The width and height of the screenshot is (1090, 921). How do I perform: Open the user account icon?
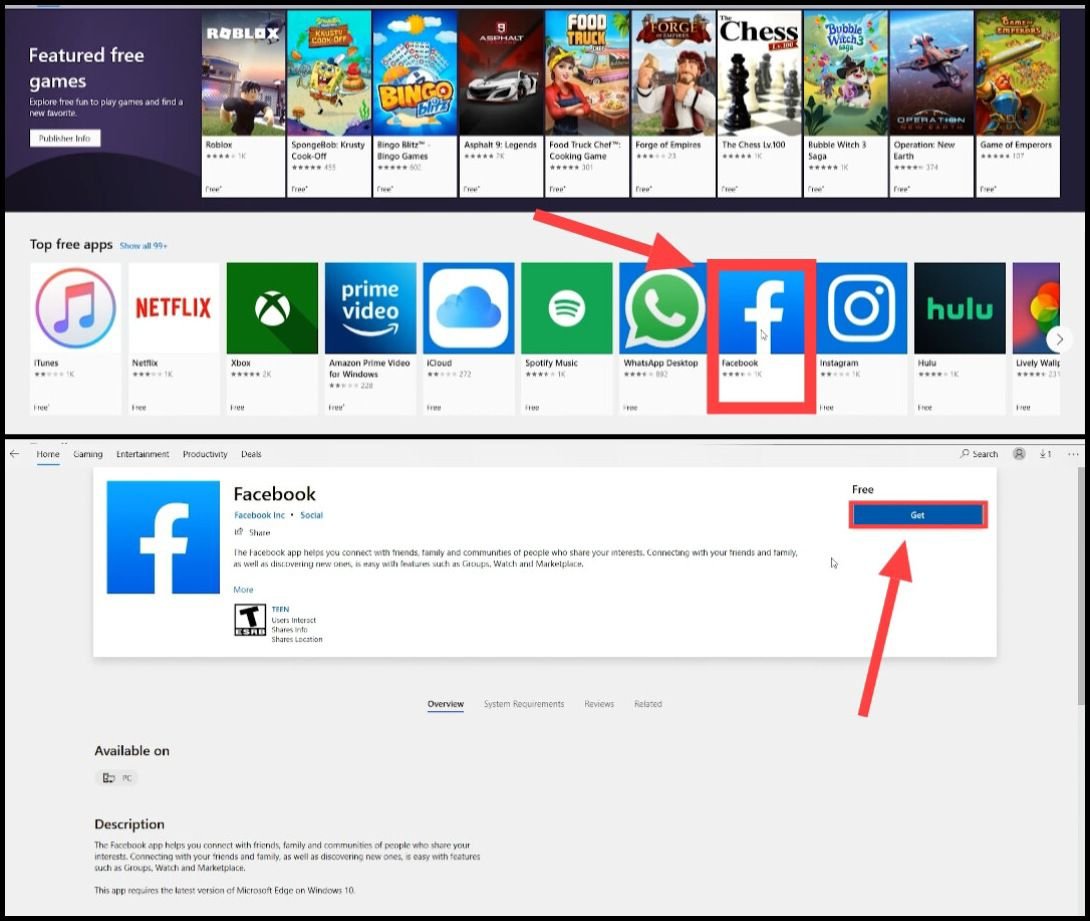point(1019,454)
